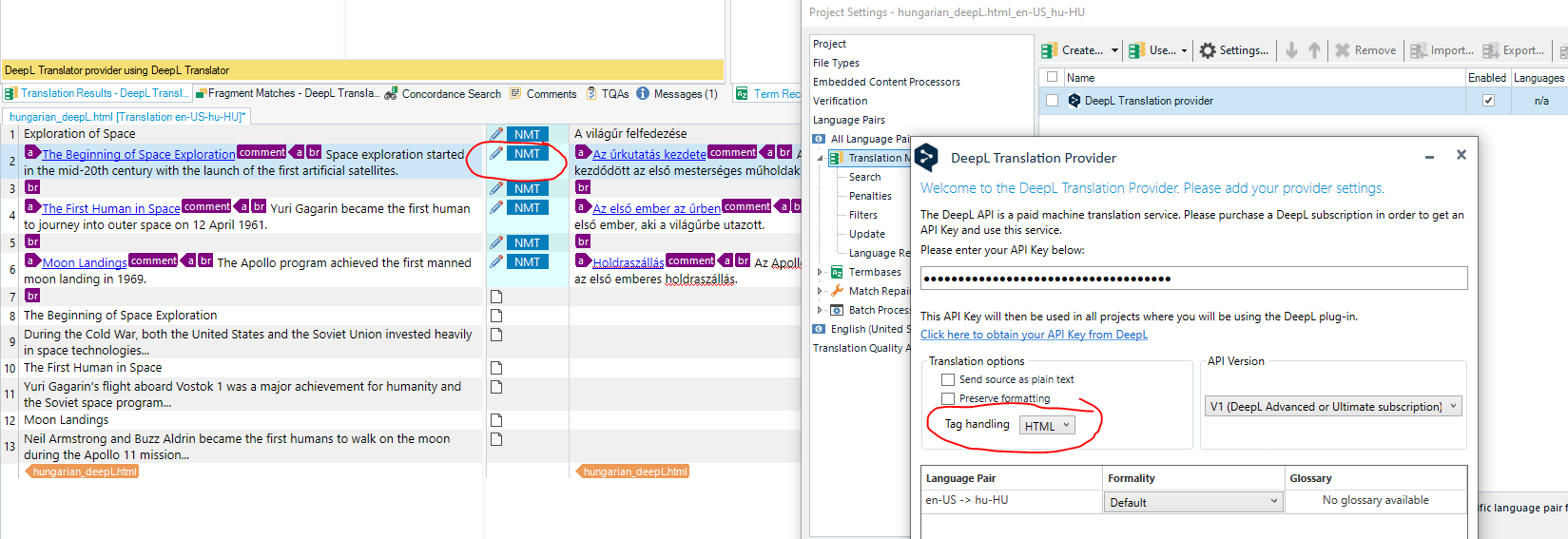The height and width of the screenshot is (539, 1568).
Task: Click the pencil status icon for segment 'Exploration of Space'
Action: [x=496, y=134]
